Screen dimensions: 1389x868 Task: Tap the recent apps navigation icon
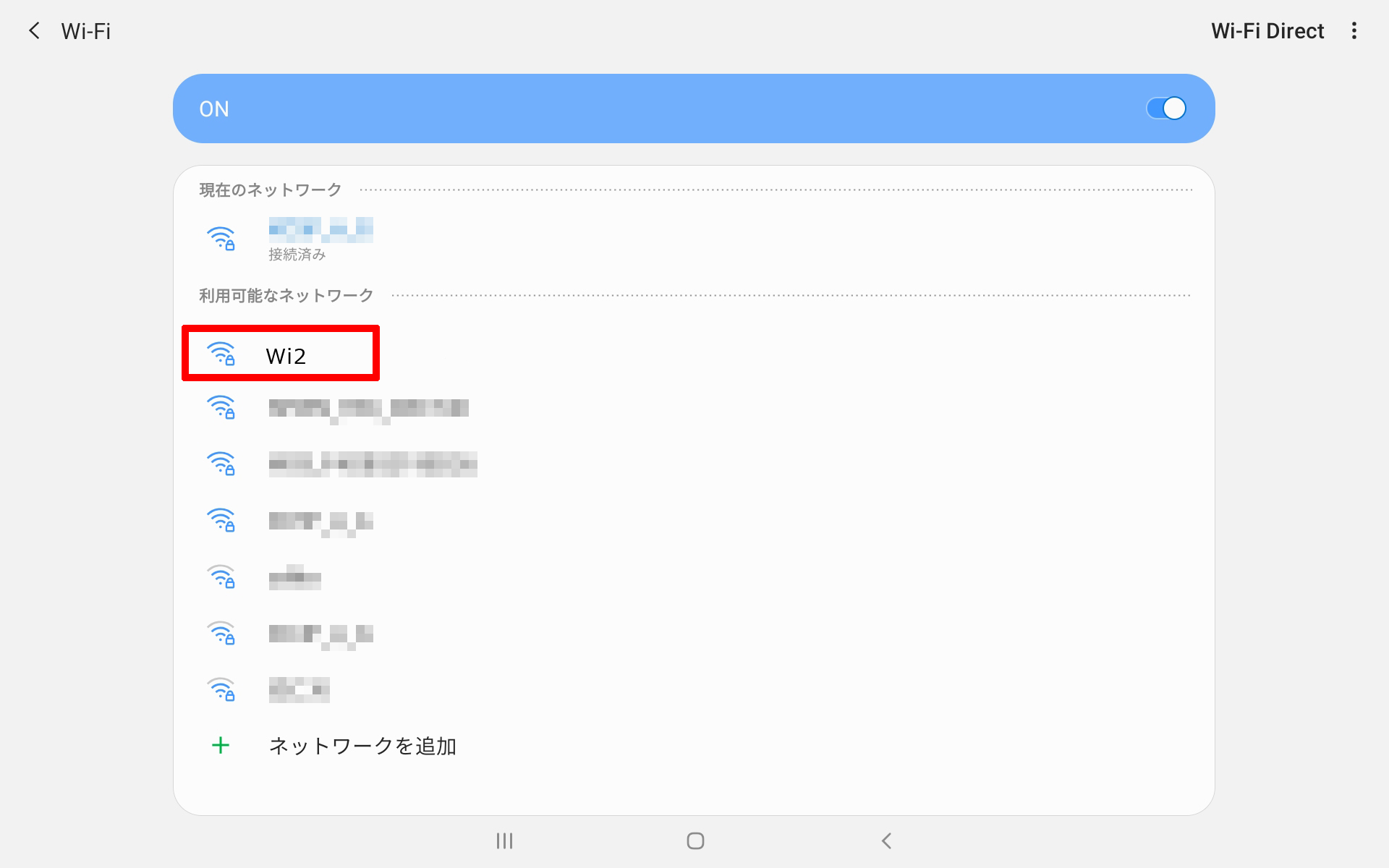point(504,841)
